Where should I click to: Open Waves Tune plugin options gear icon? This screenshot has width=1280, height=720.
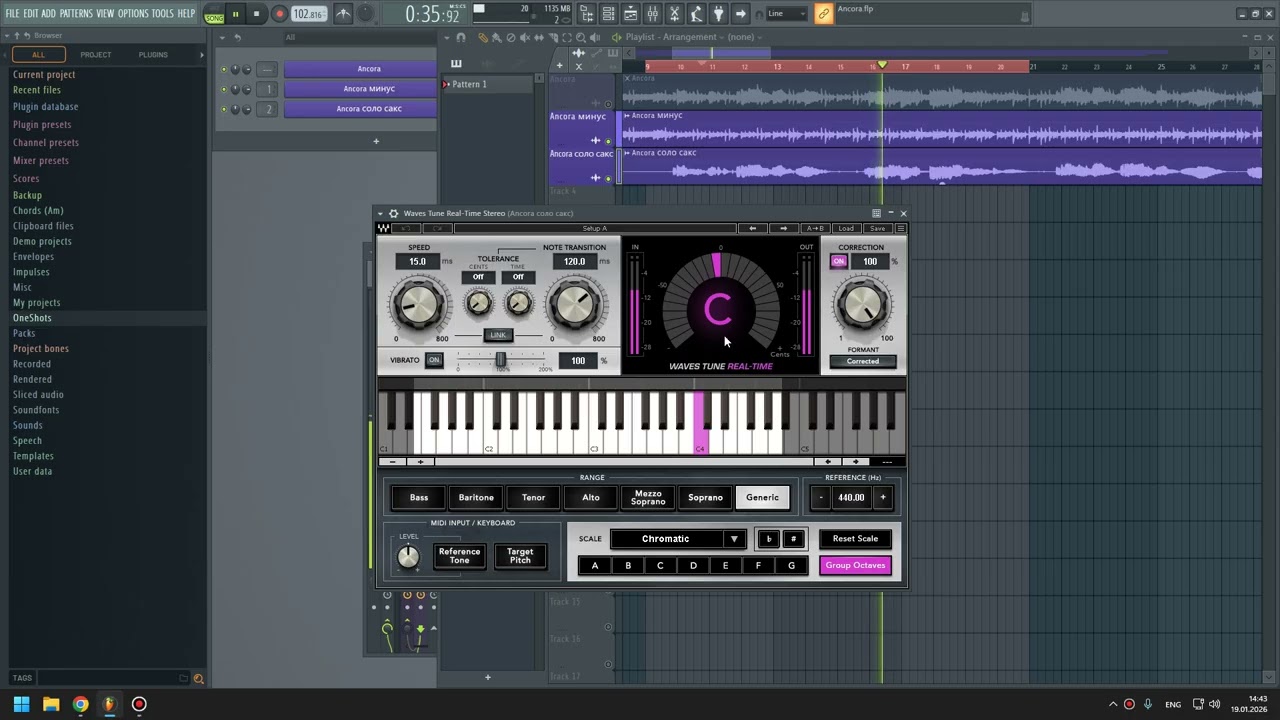[393, 213]
